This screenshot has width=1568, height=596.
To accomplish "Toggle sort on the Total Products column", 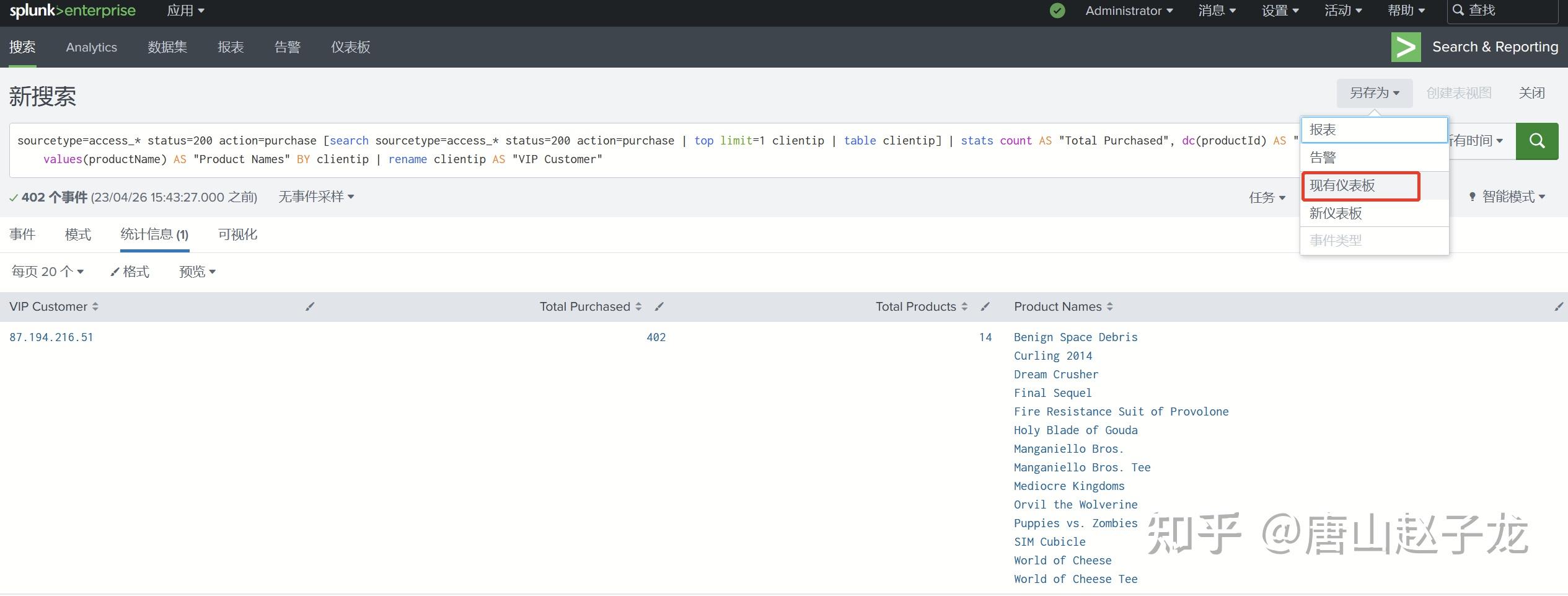I will coord(964,306).
